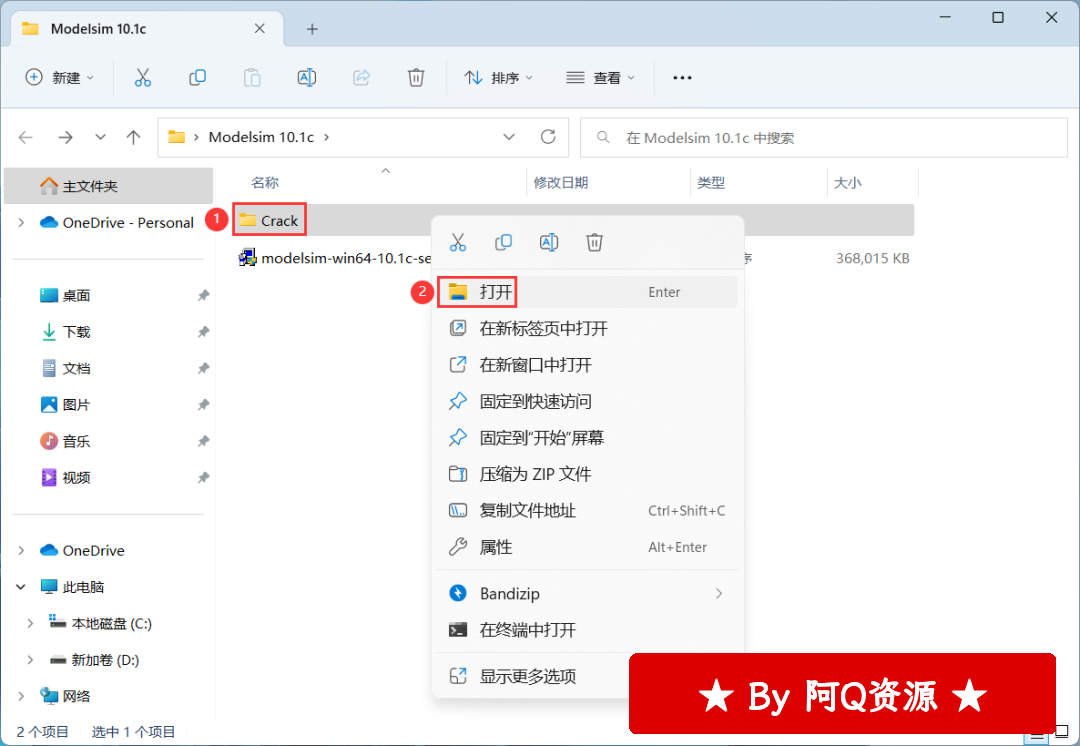Refresh the current folder view

(x=548, y=137)
